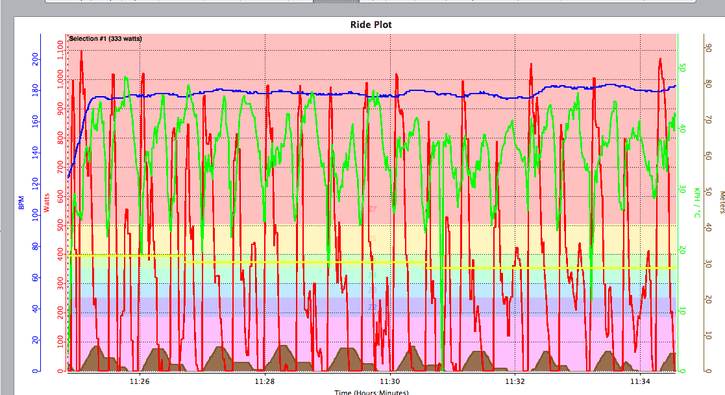
Task: Click the Ride Plot chart title
Action: pyautogui.click(x=371, y=25)
